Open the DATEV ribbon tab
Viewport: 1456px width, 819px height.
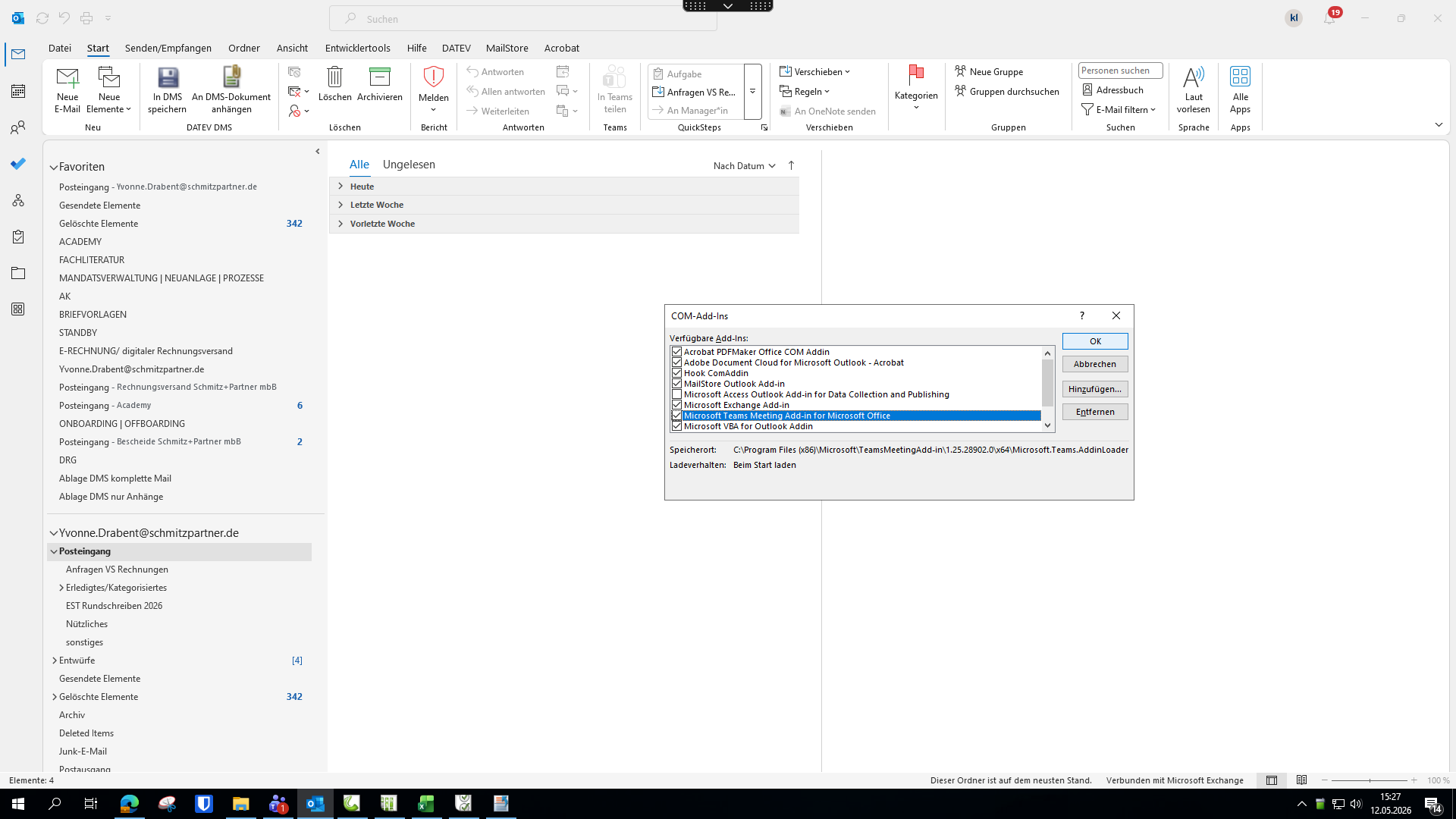(x=457, y=48)
